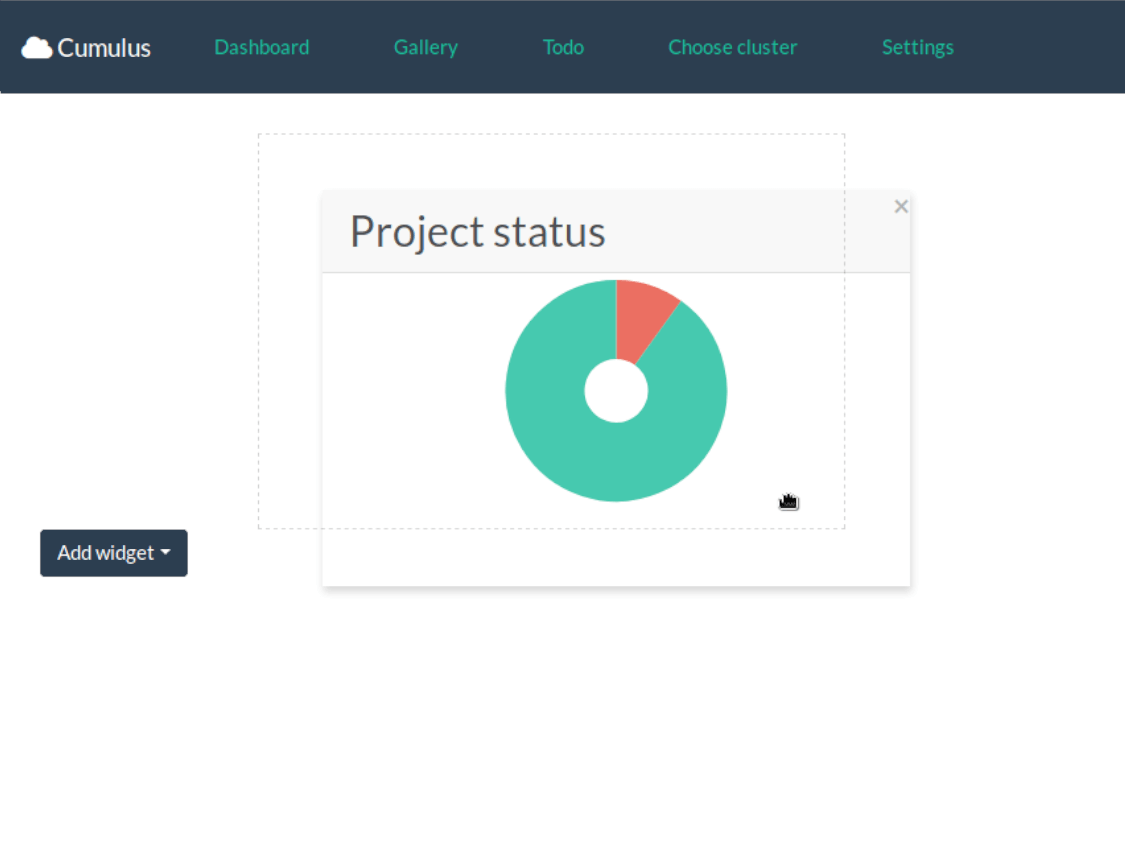Viewport: 1125px width, 846px height.
Task: Close the Project status widget
Action: click(x=901, y=207)
